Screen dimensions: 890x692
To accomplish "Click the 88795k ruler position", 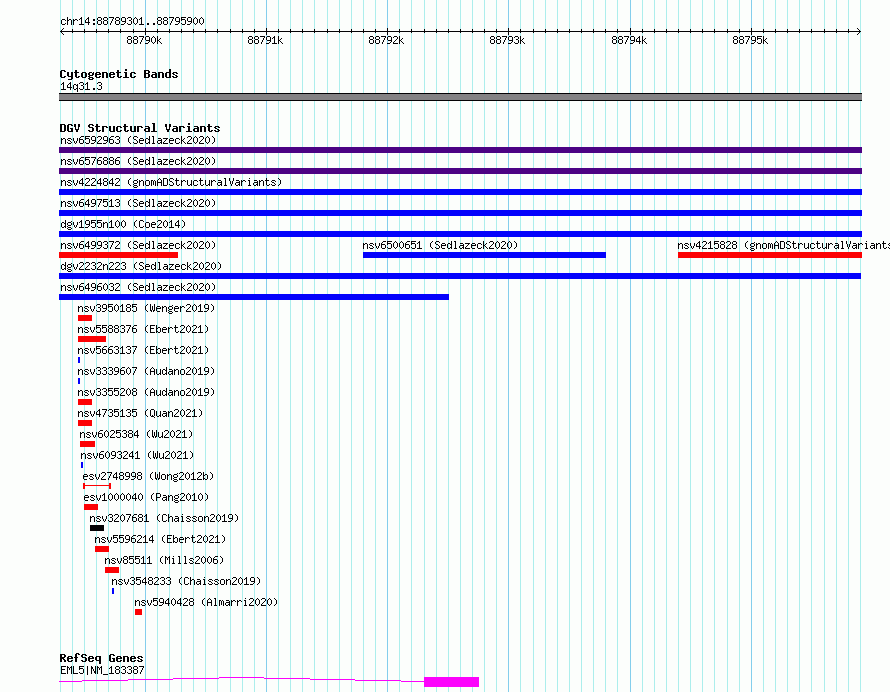I will click(750, 40).
